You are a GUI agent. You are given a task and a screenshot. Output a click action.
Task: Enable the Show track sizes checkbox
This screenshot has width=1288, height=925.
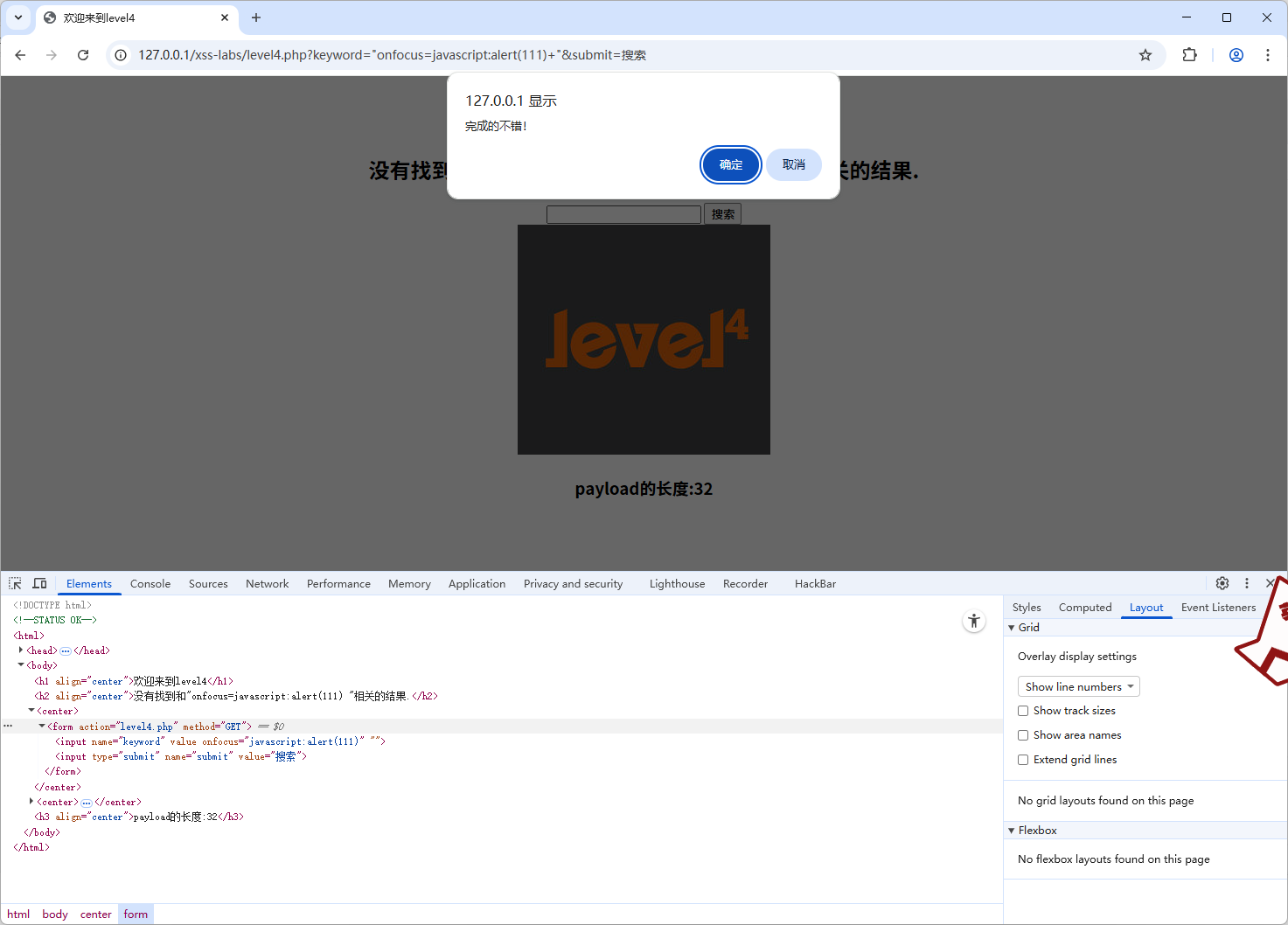(x=1023, y=711)
